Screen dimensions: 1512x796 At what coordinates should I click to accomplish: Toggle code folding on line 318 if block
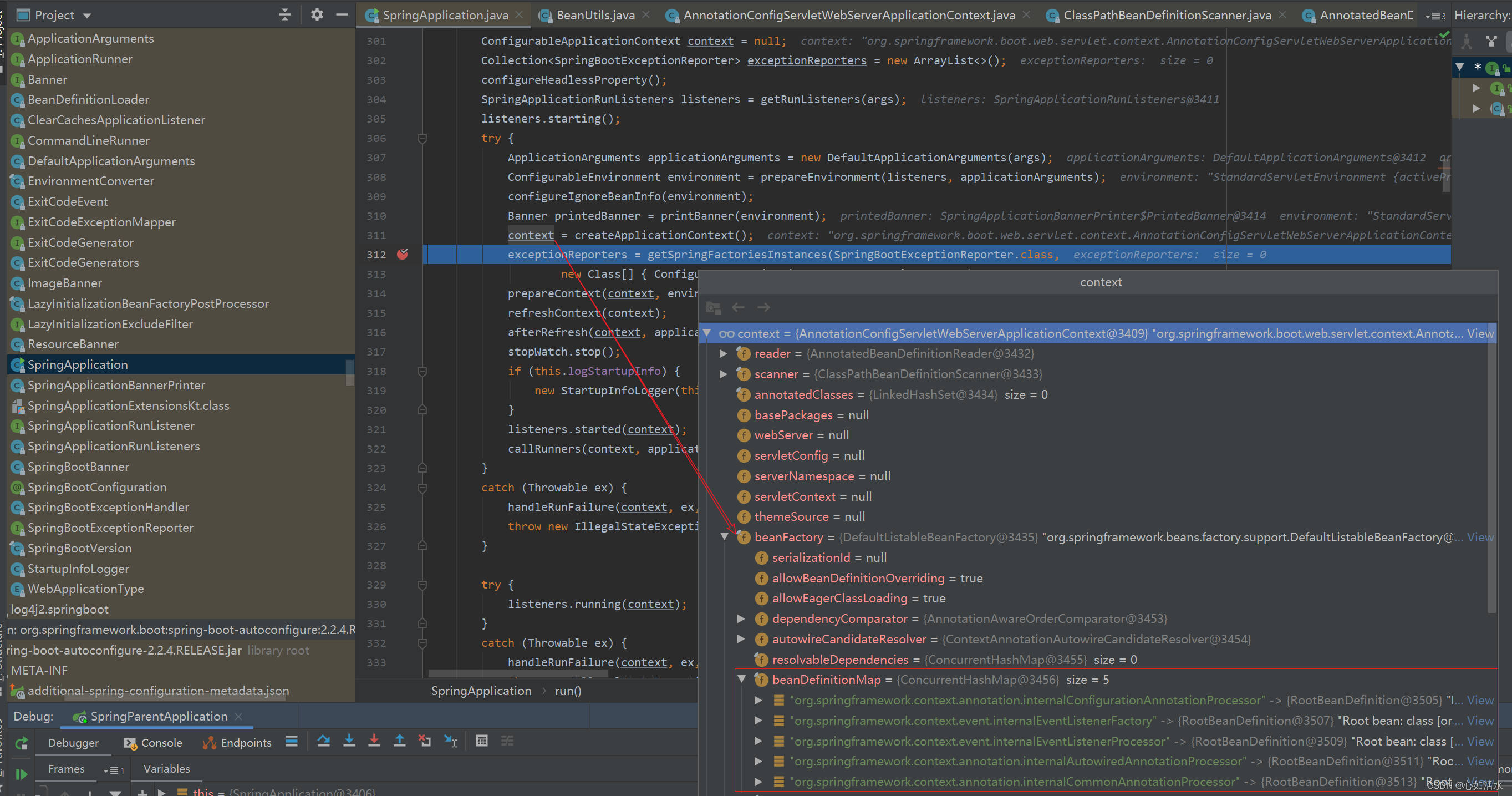(x=422, y=371)
